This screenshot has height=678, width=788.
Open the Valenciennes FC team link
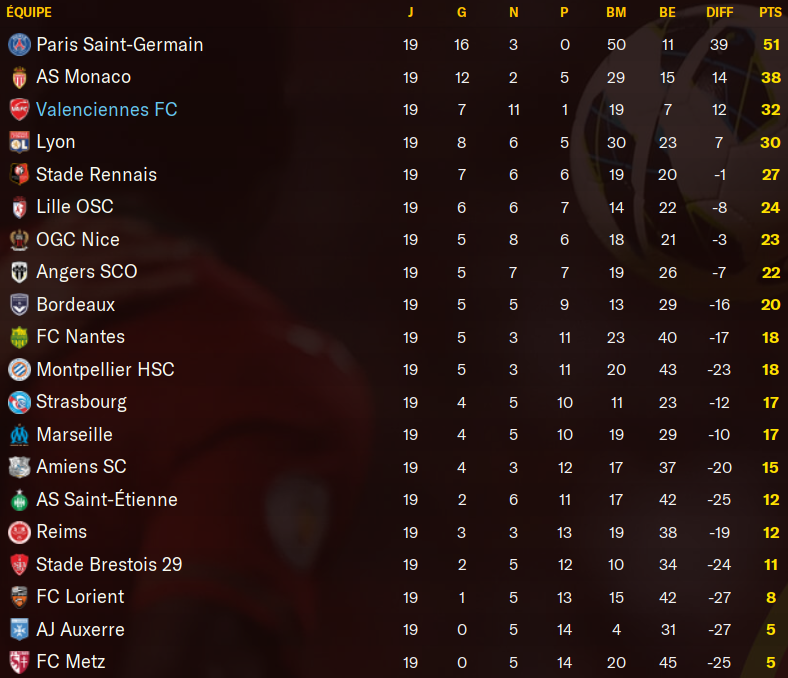coord(107,110)
